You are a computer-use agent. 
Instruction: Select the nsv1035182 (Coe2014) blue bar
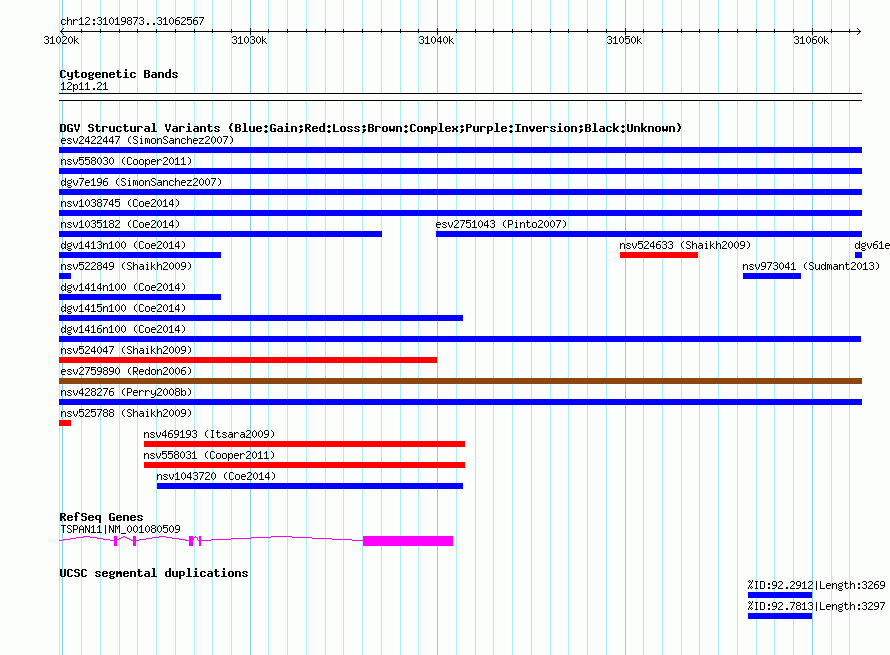tap(220, 234)
